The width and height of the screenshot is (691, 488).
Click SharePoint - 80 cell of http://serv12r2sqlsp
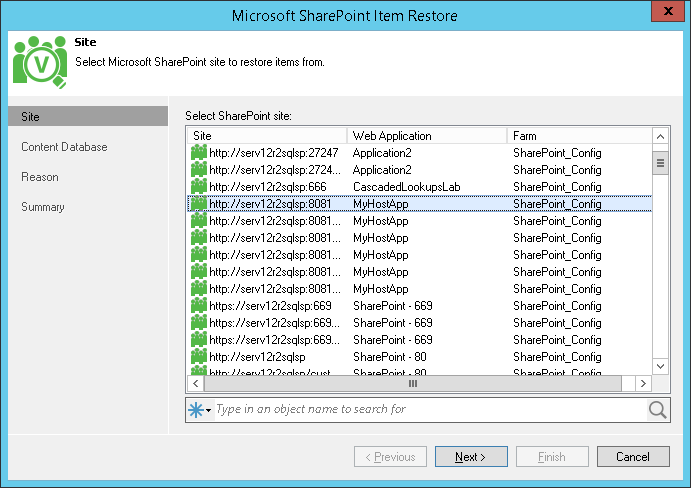click(390, 357)
